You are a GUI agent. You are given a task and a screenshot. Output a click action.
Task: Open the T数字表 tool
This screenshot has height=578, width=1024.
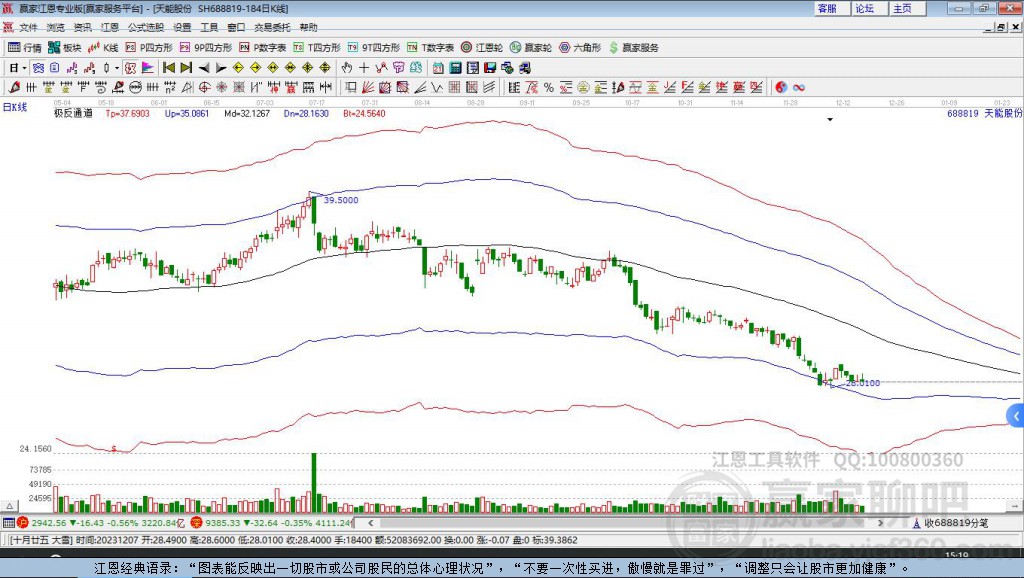pos(430,48)
